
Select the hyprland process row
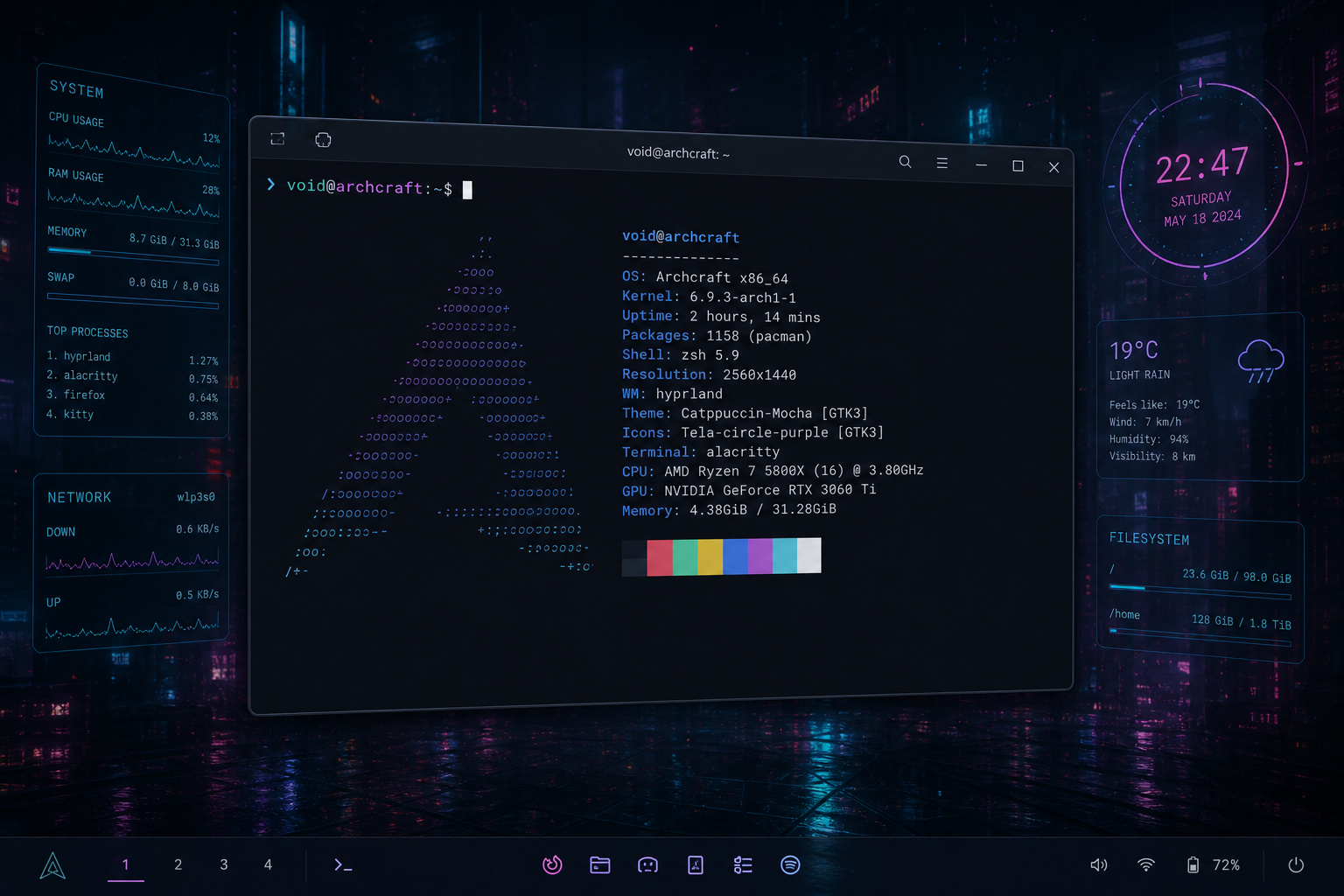coord(132,358)
